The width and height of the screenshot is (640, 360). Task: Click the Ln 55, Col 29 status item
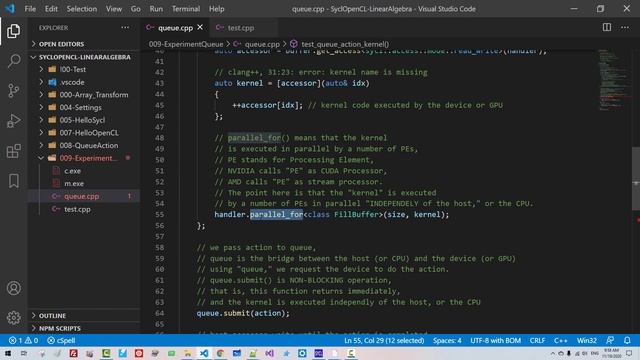click(x=384, y=340)
